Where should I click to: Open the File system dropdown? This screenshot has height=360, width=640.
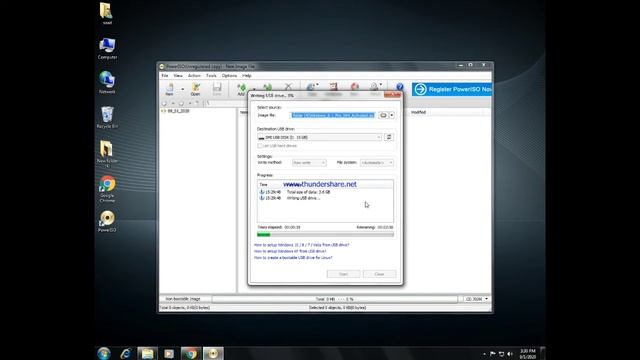(377, 162)
